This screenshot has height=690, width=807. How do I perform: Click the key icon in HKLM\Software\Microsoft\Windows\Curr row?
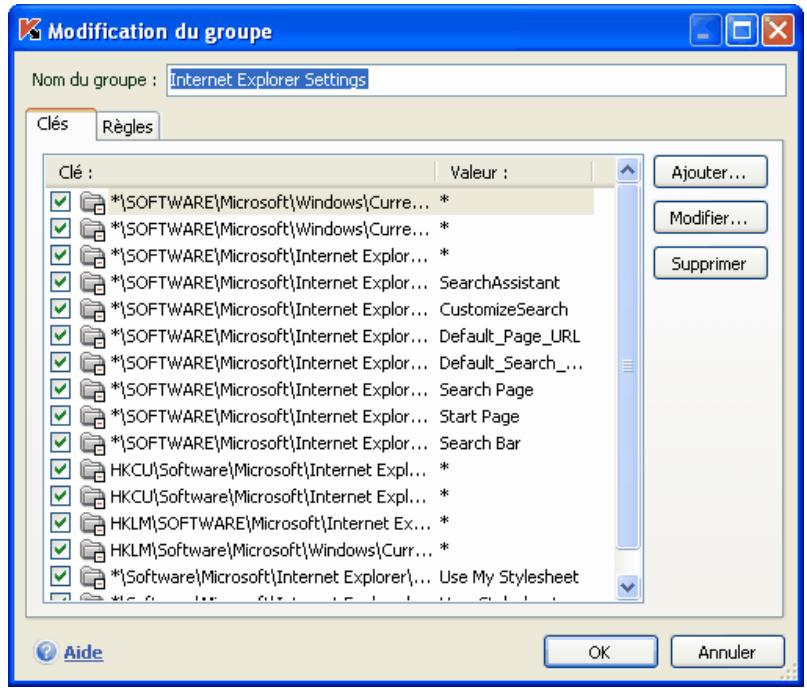93,550
